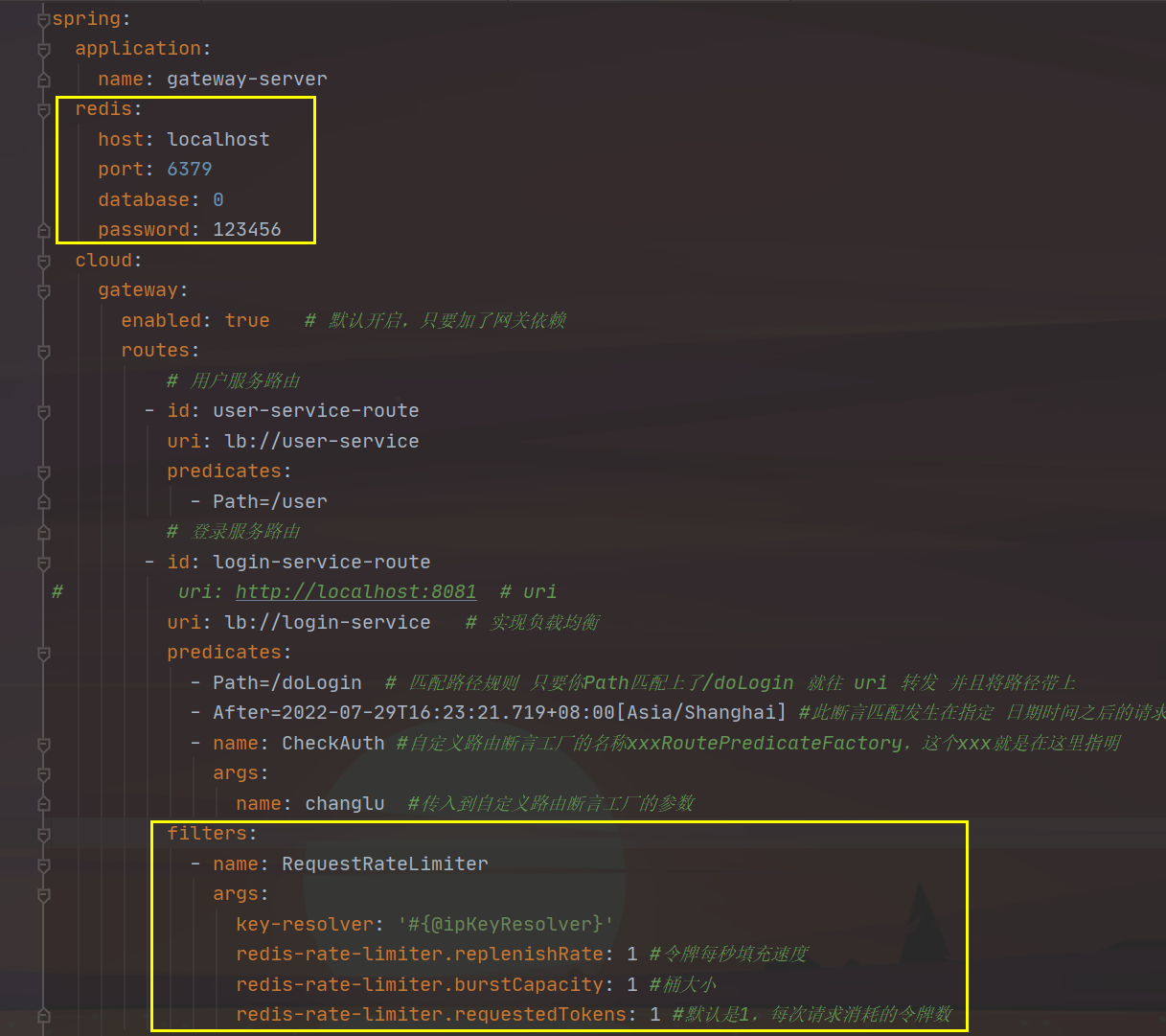
Task: Click the redis-rate-limiter.burstCapacity key
Action: [420, 984]
